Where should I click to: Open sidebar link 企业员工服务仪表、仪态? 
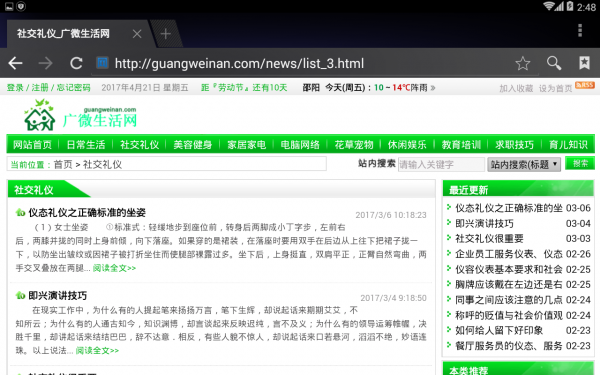[509, 254]
